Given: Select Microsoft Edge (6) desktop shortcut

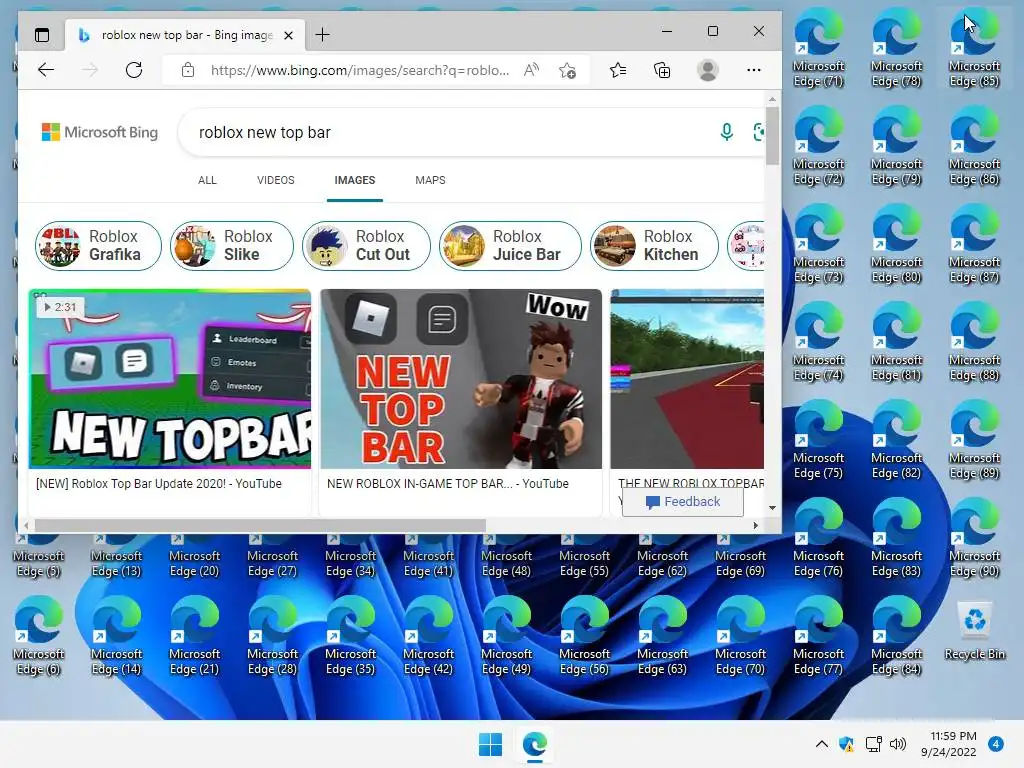Looking at the screenshot, I should pos(39,635).
